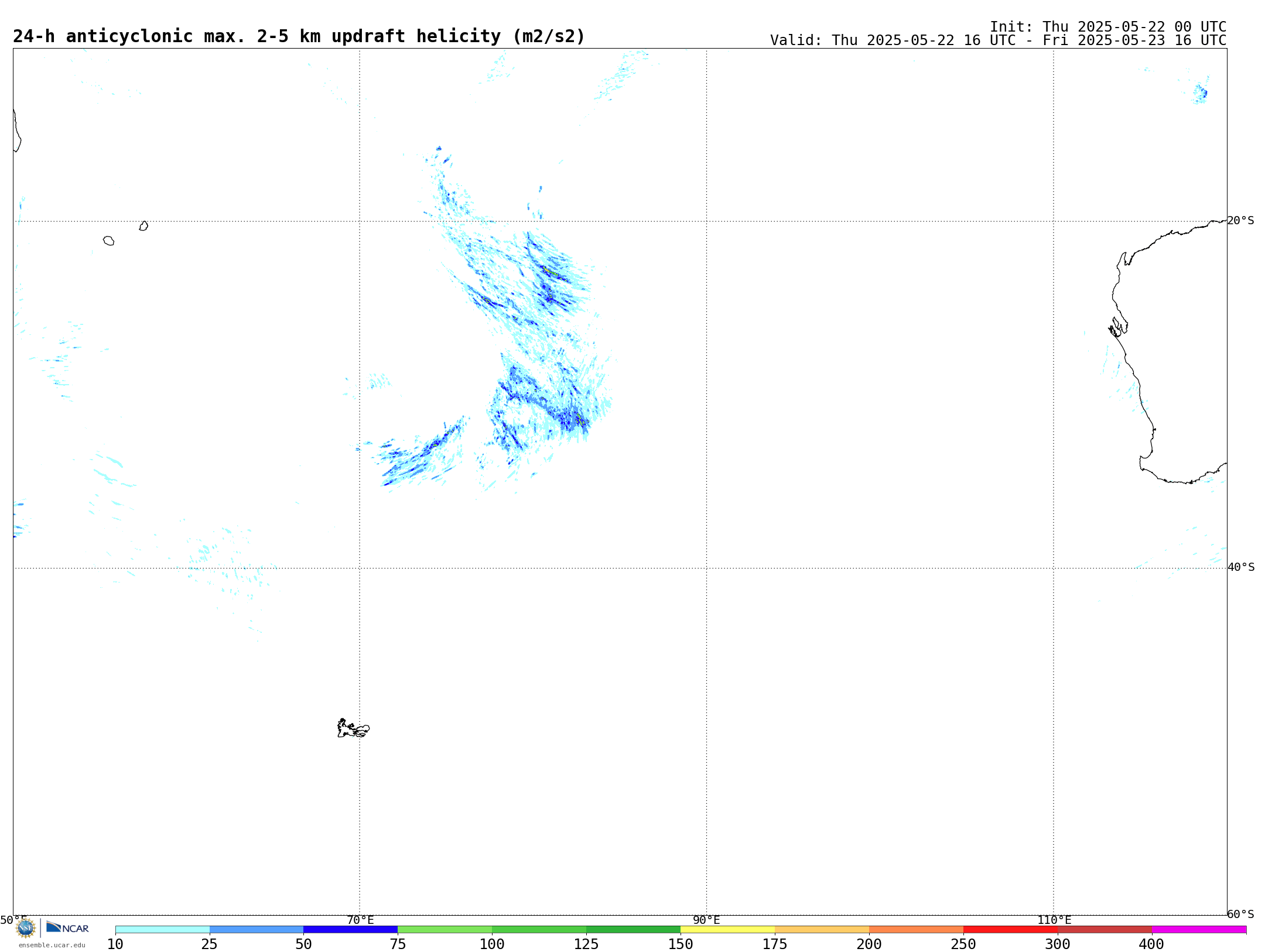Click the colorbar tick label 400
Image resolution: width=1265 pixels, height=952 pixels.
pyautogui.click(x=1152, y=944)
